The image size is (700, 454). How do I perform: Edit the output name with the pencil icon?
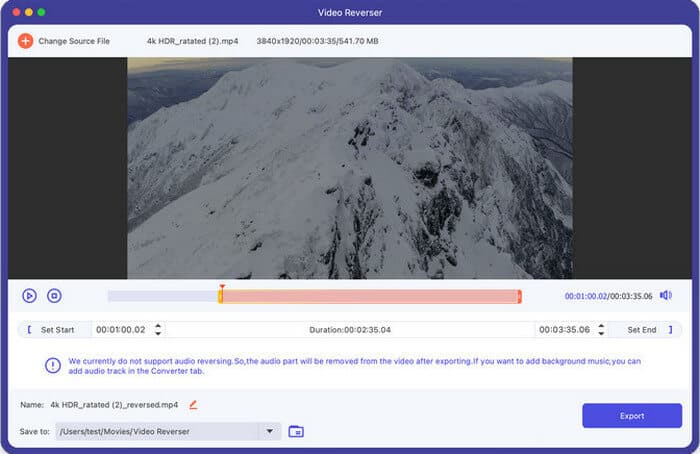point(193,405)
